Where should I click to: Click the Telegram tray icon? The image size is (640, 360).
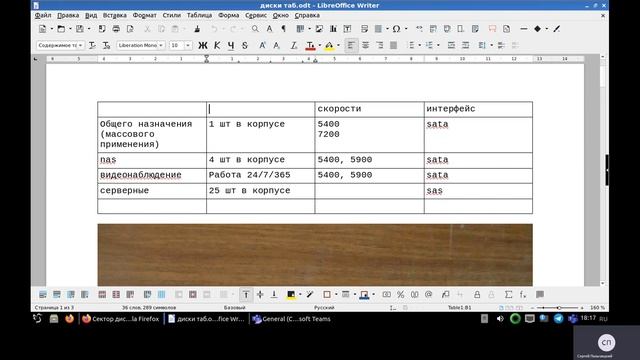coord(558,319)
